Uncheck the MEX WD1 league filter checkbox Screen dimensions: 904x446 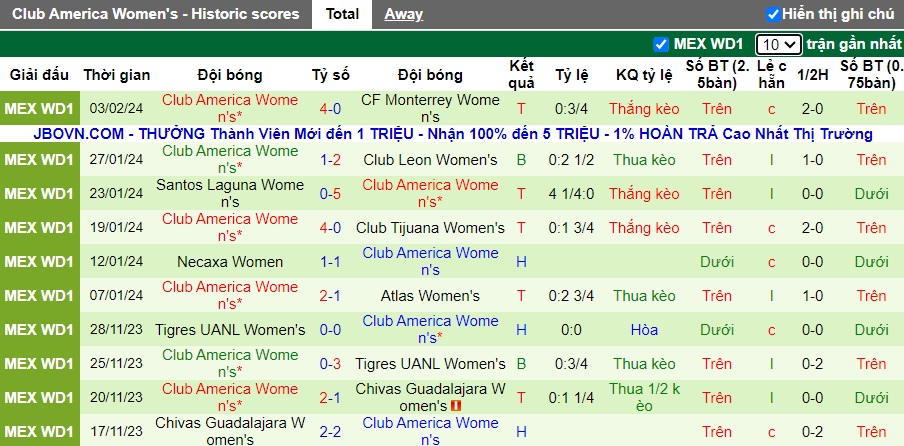pyautogui.click(x=660, y=44)
